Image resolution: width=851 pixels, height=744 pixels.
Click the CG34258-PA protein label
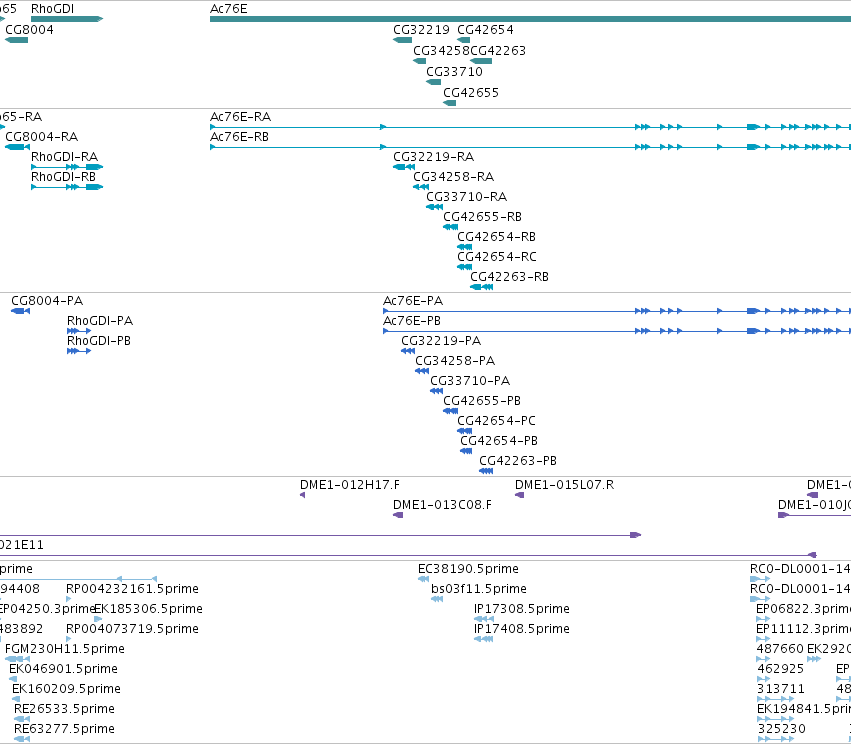tap(455, 361)
